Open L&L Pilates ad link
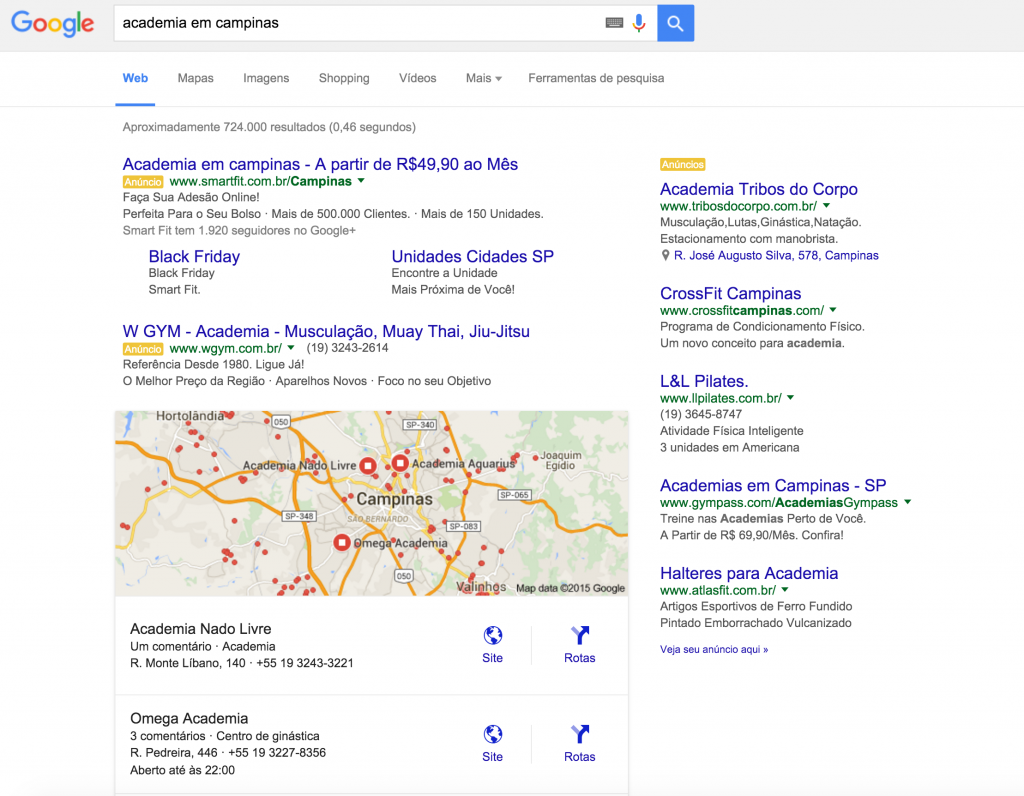The image size is (1024, 796). click(x=704, y=381)
